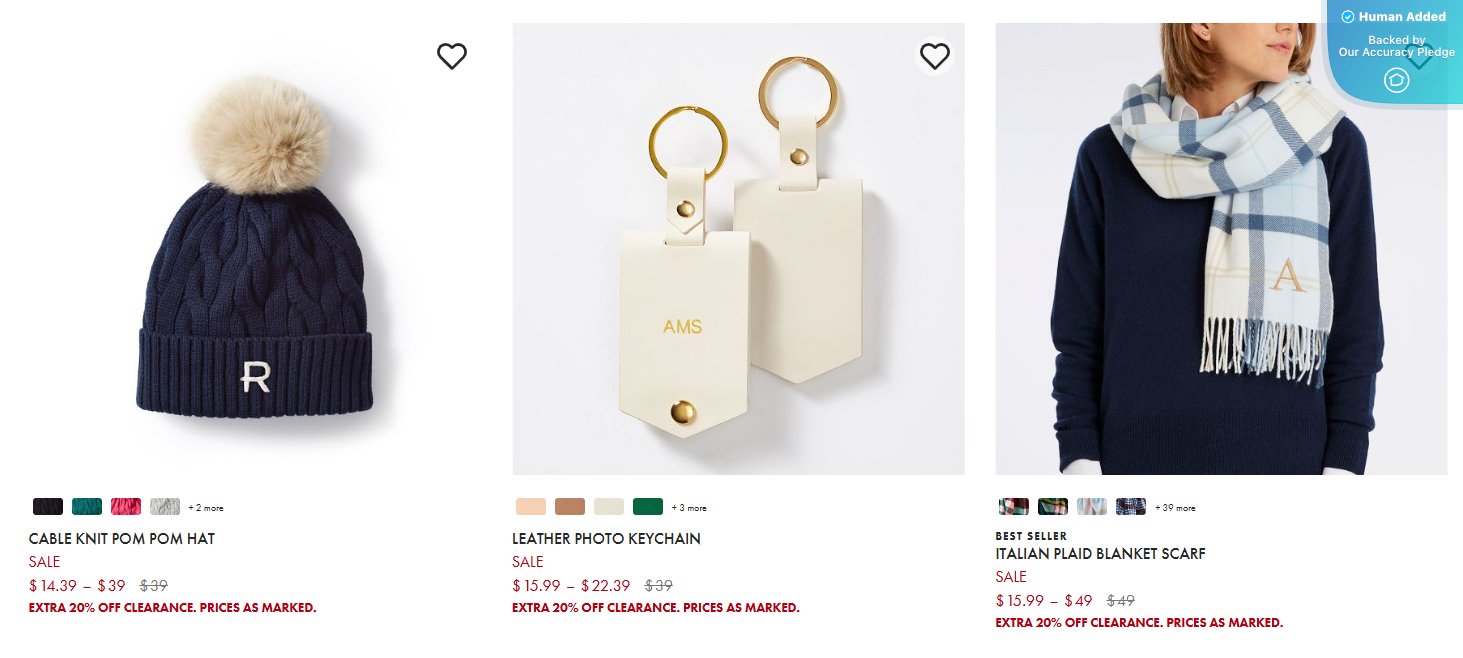The image size is (1463, 658).
Task: Pick the cream keychain color swatch
Action: (609, 507)
